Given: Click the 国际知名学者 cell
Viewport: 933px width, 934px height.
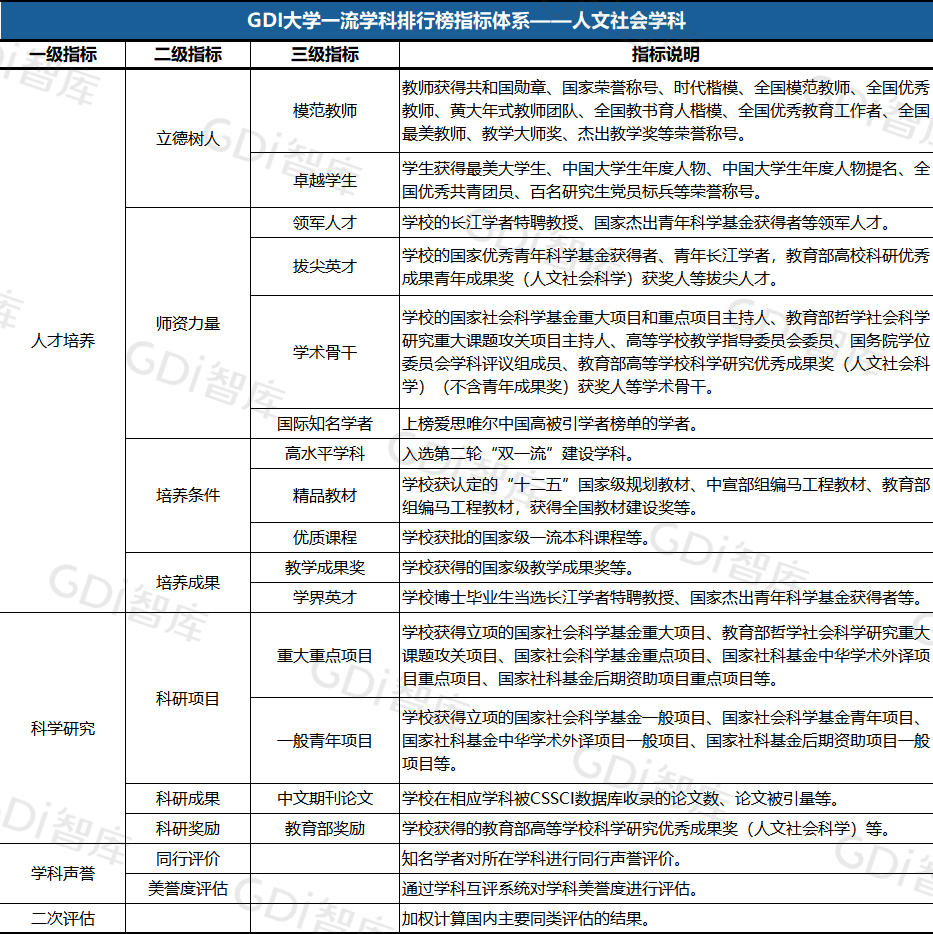Looking at the screenshot, I should 325,424.
